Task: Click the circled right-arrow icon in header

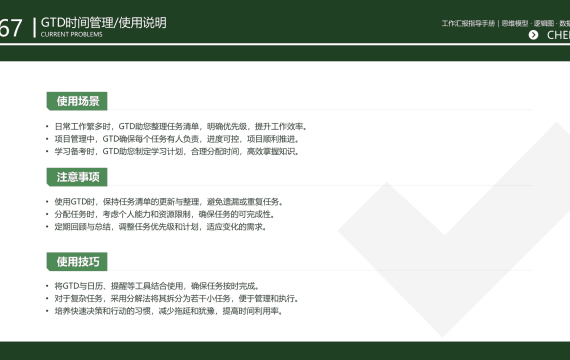Action: pyautogui.click(x=533, y=35)
